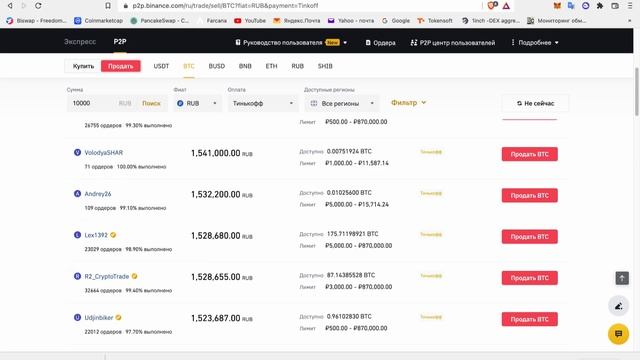This screenshot has width=640, height=360.
Task: Expand the Фильтр options
Action: (409, 102)
